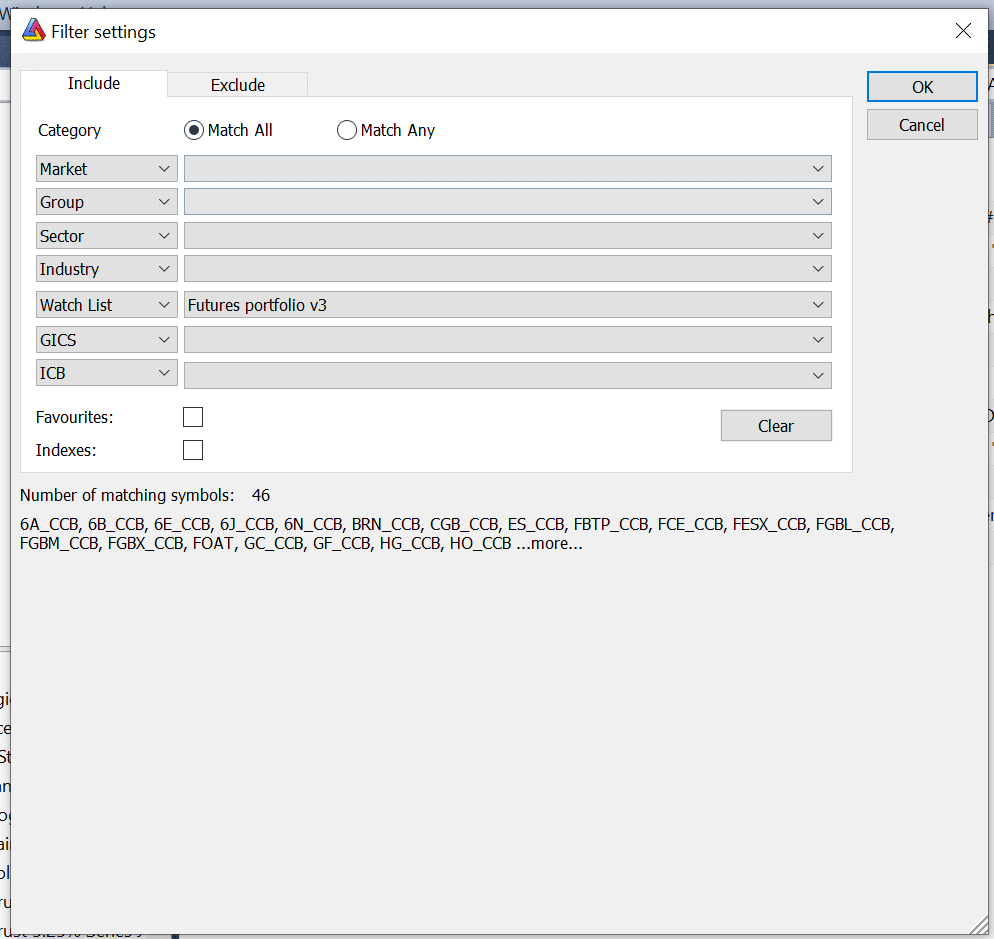Open the Industry category type dropdown

pos(106,269)
